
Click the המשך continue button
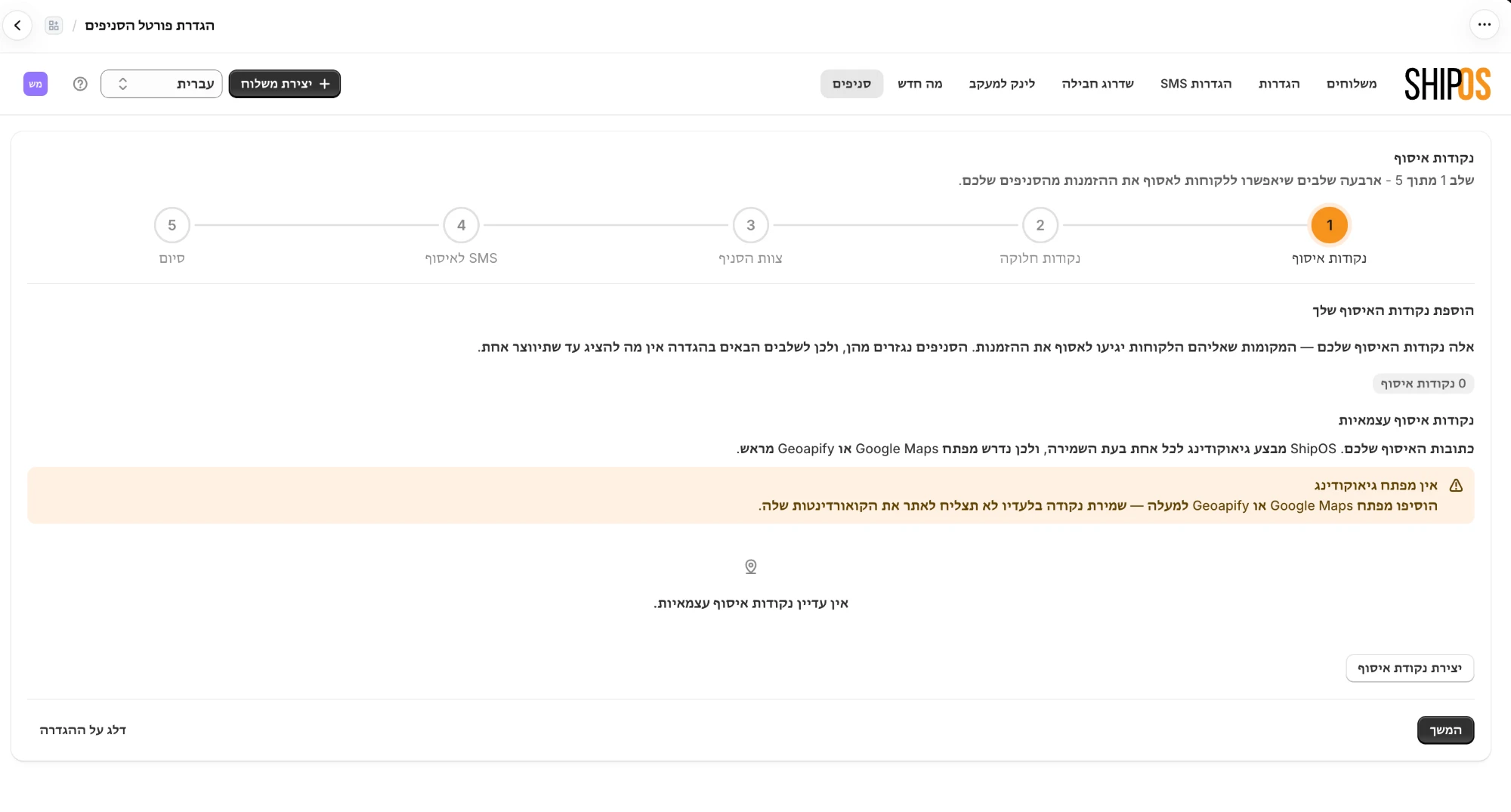pyautogui.click(x=1446, y=730)
